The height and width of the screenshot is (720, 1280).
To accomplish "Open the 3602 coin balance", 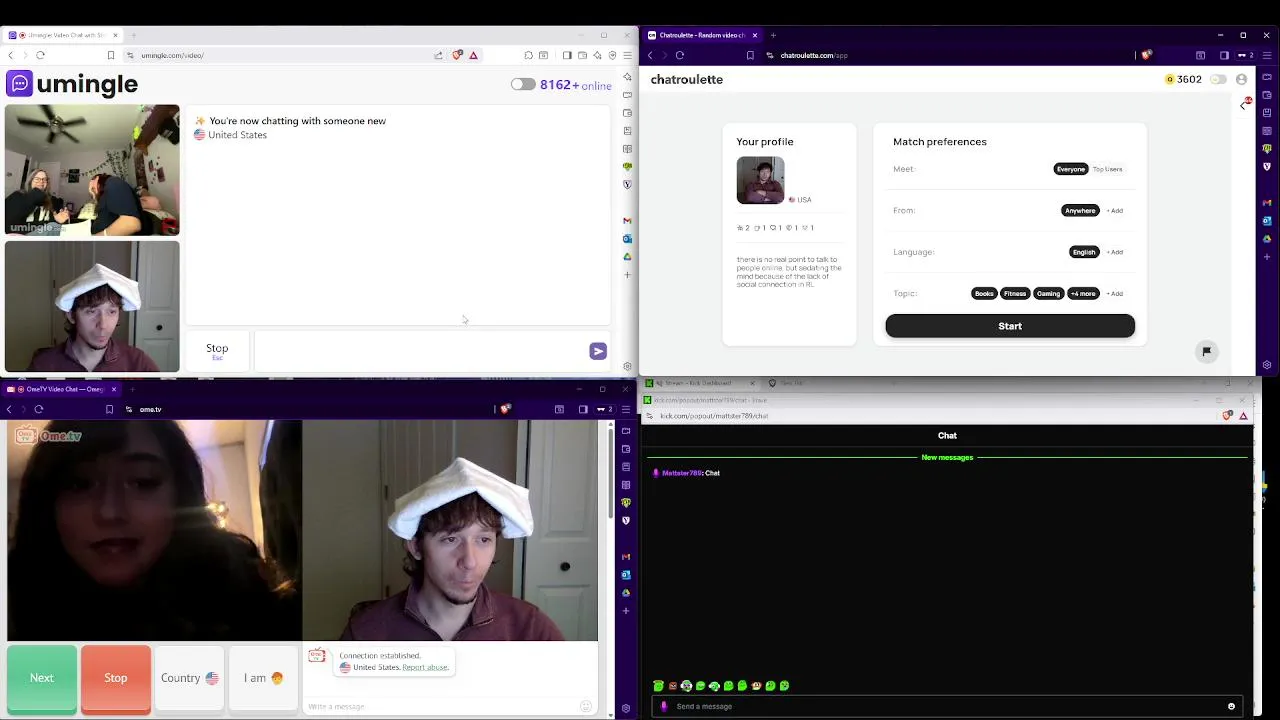I will (x=1183, y=79).
